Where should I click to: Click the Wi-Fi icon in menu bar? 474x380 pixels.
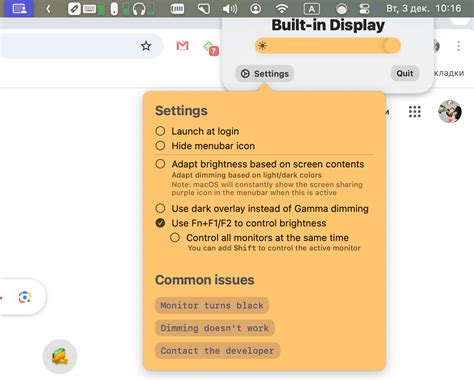282,8
